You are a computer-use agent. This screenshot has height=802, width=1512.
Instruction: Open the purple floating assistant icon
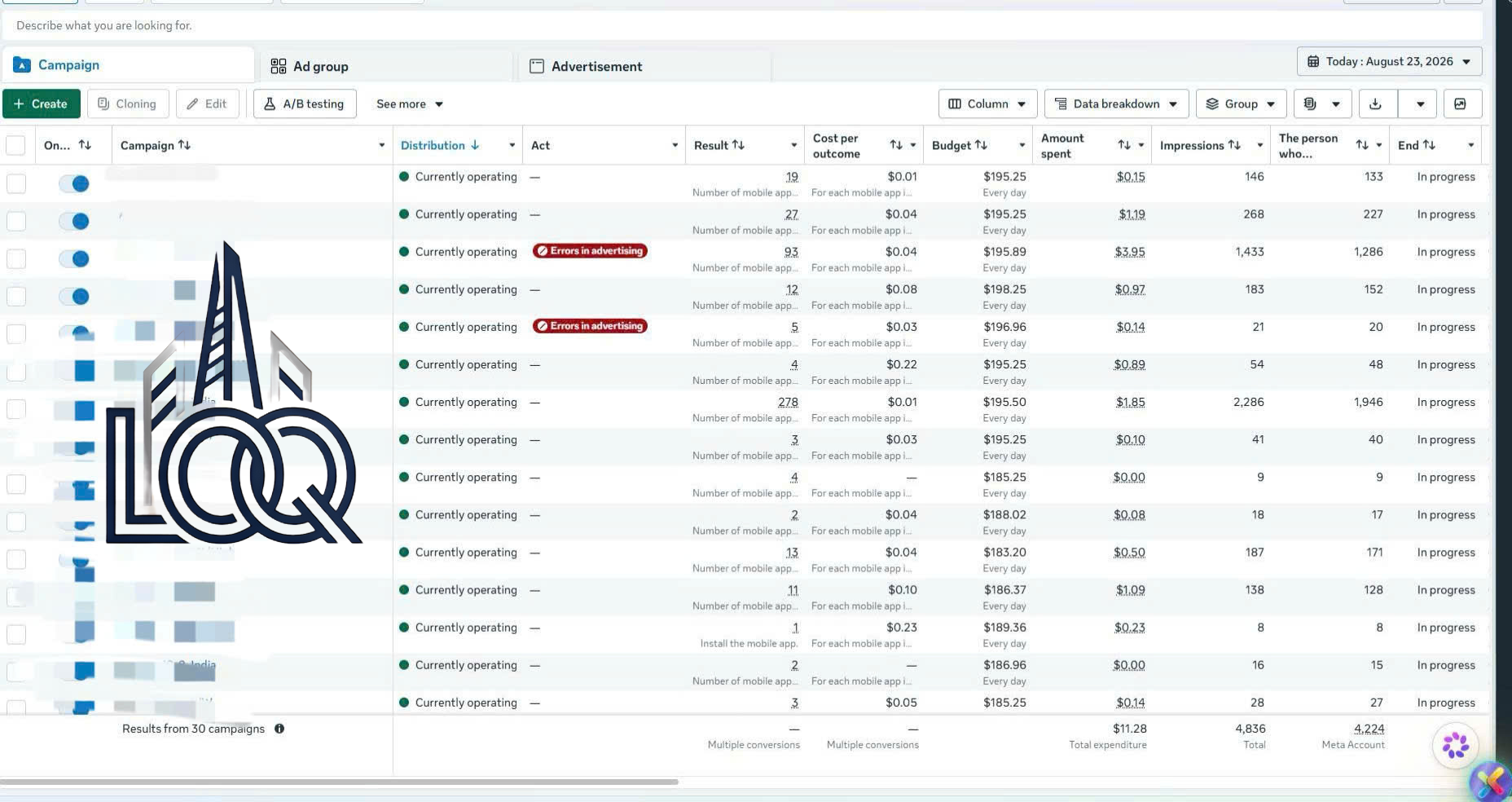click(x=1455, y=745)
